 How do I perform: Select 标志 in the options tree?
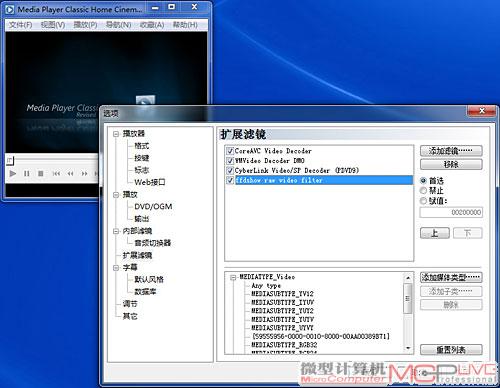tap(142, 170)
